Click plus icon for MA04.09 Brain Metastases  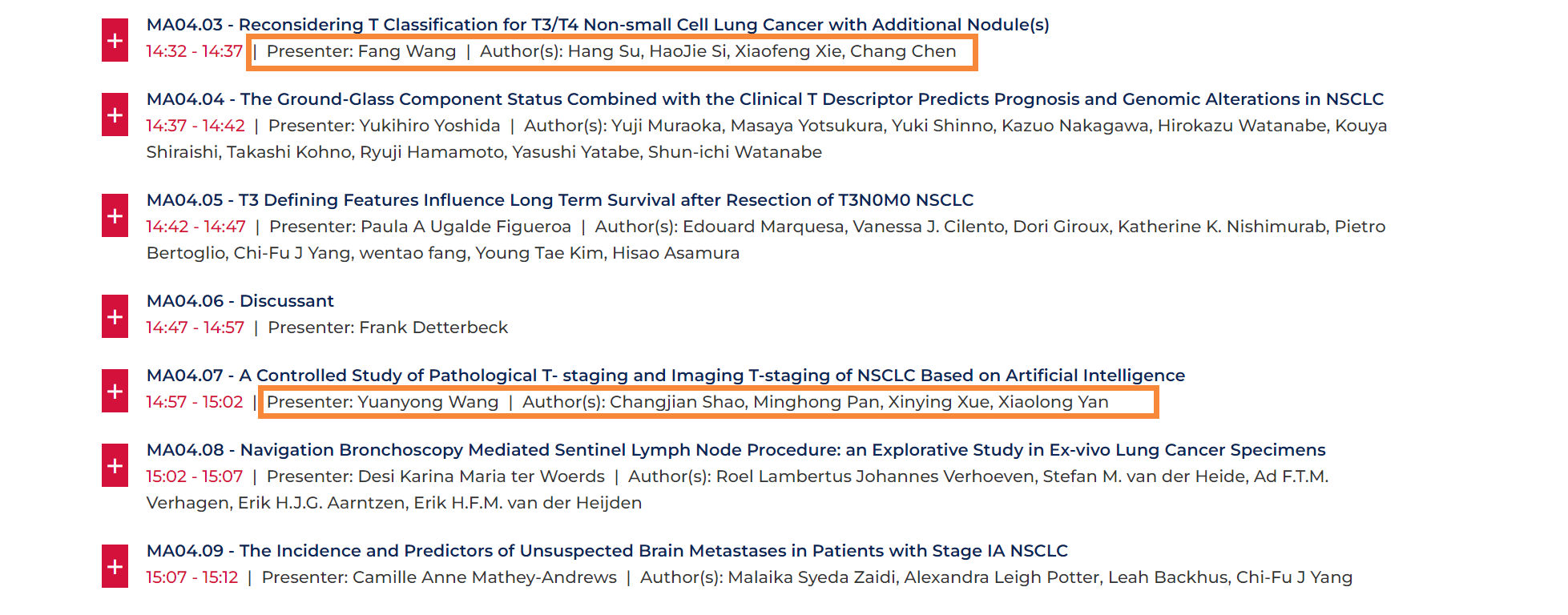point(115,566)
